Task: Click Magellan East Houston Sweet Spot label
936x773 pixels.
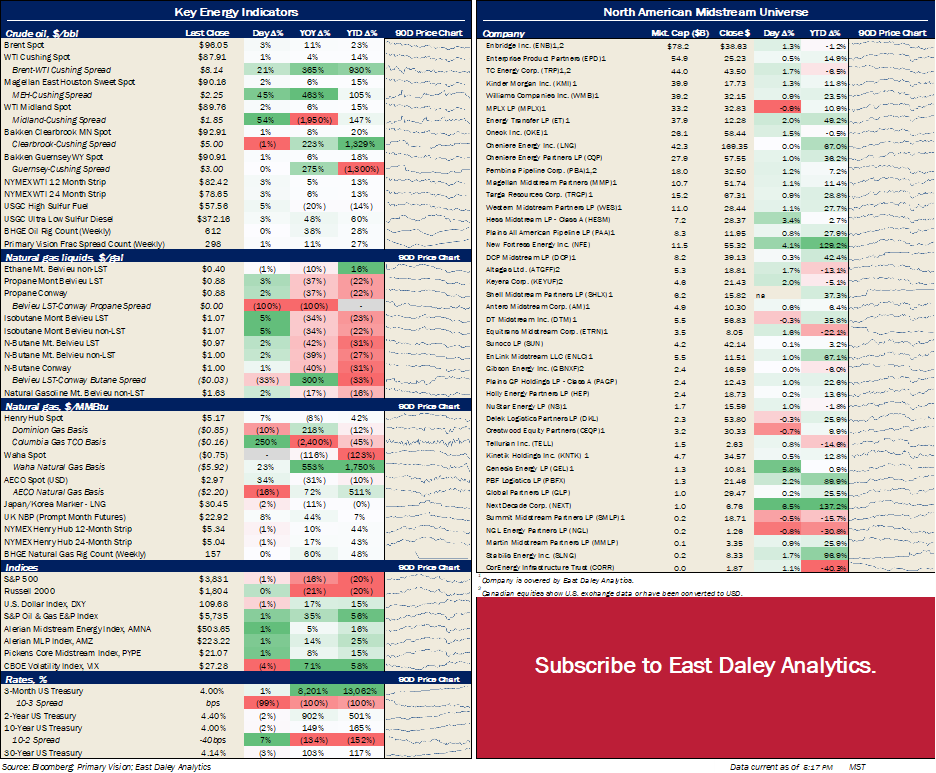Action: [x=69, y=82]
